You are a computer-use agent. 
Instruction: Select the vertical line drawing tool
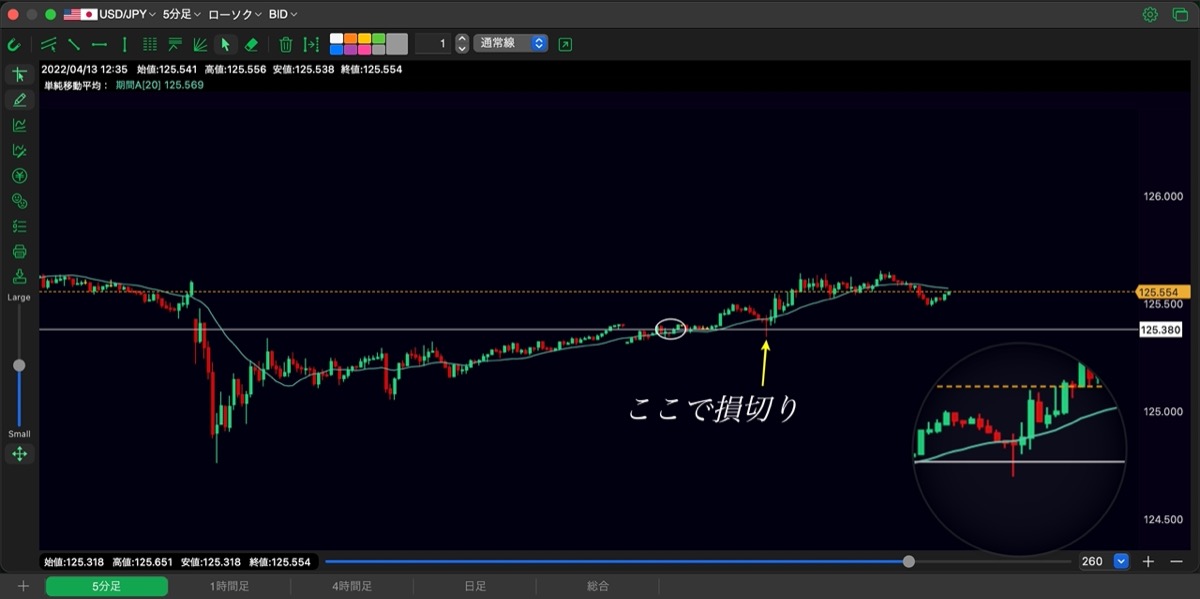point(124,44)
